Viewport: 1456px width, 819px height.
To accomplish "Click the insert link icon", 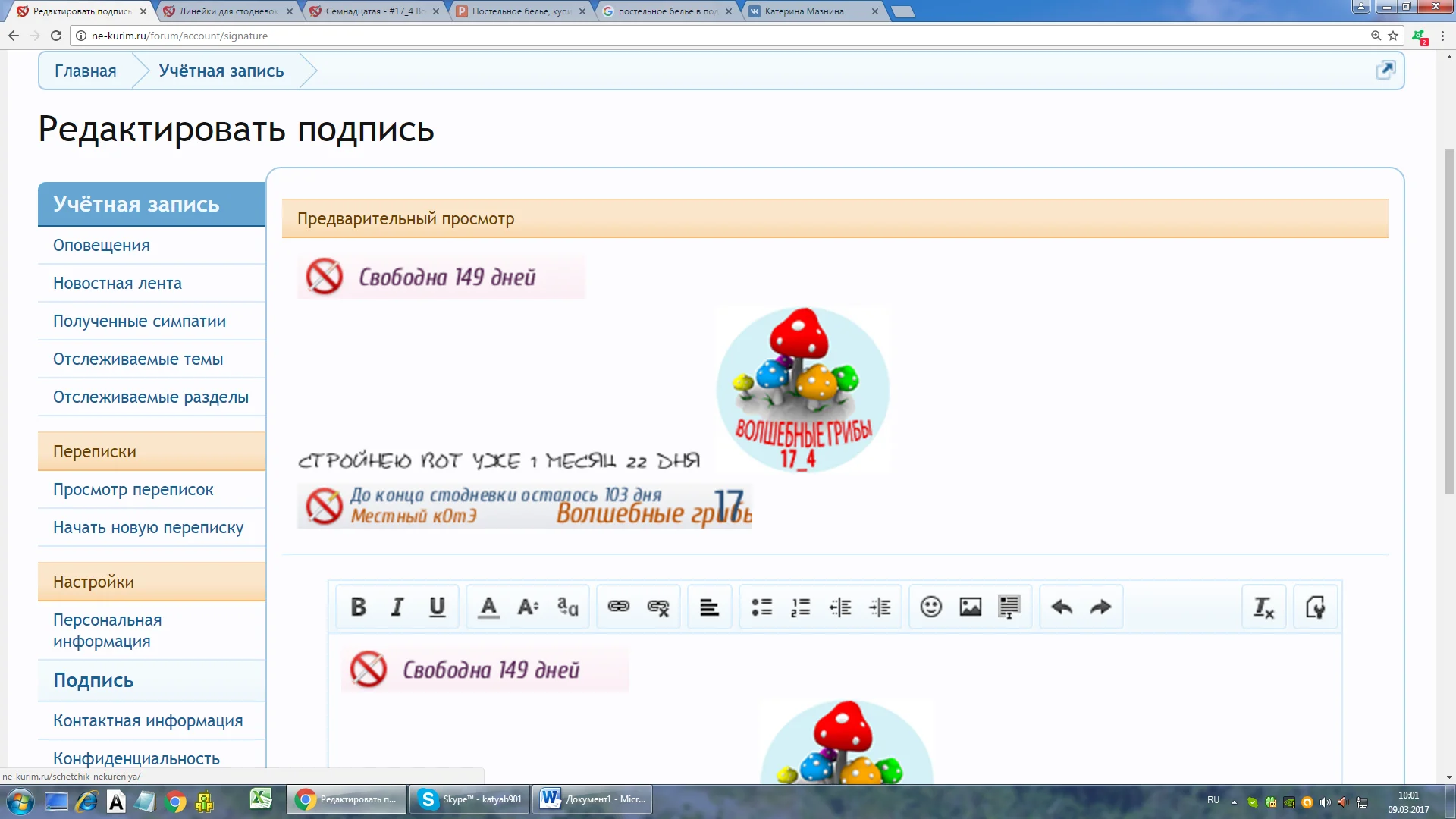I will (x=619, y=607).
